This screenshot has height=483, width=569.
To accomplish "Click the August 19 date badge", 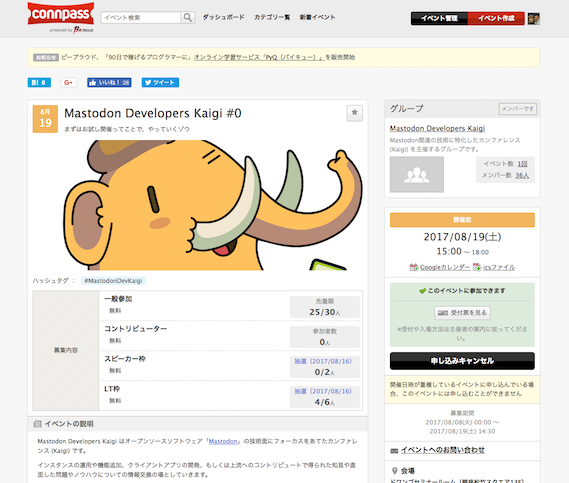I will (x=45, y=119).
